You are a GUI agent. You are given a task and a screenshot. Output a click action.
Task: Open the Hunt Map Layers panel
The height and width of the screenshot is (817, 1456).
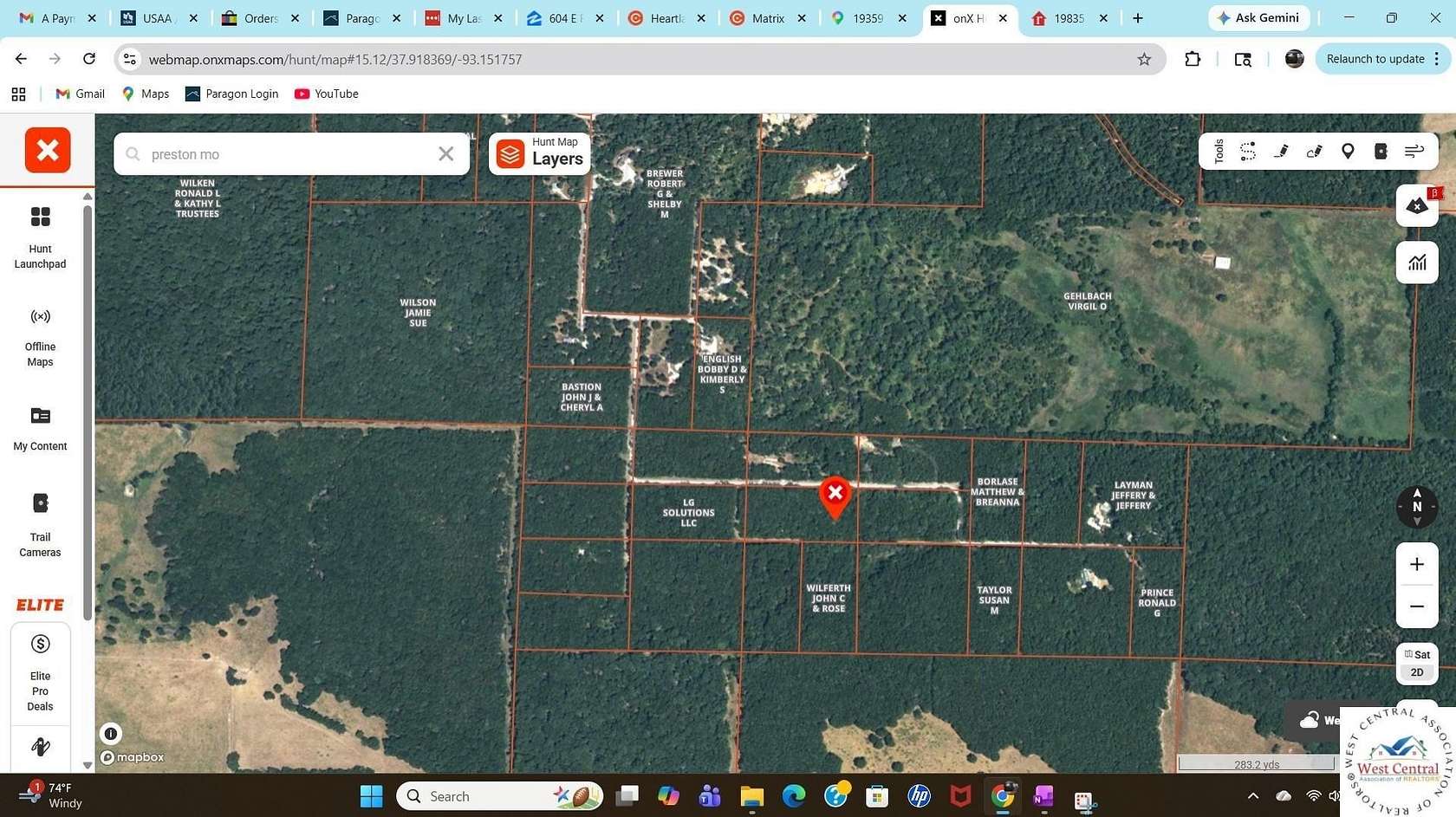(537, 152)
